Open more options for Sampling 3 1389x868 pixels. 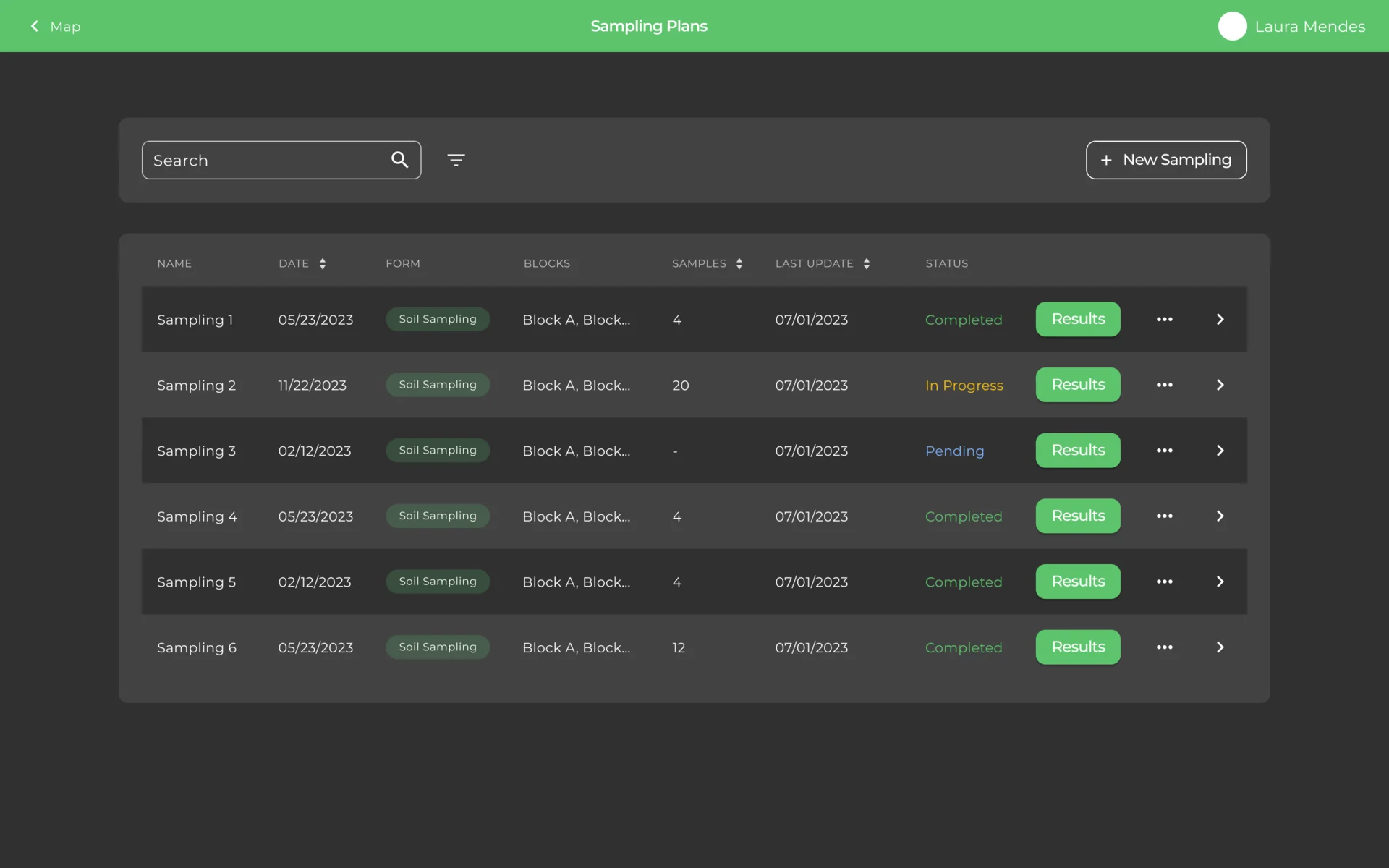[x=1164, y=451]
